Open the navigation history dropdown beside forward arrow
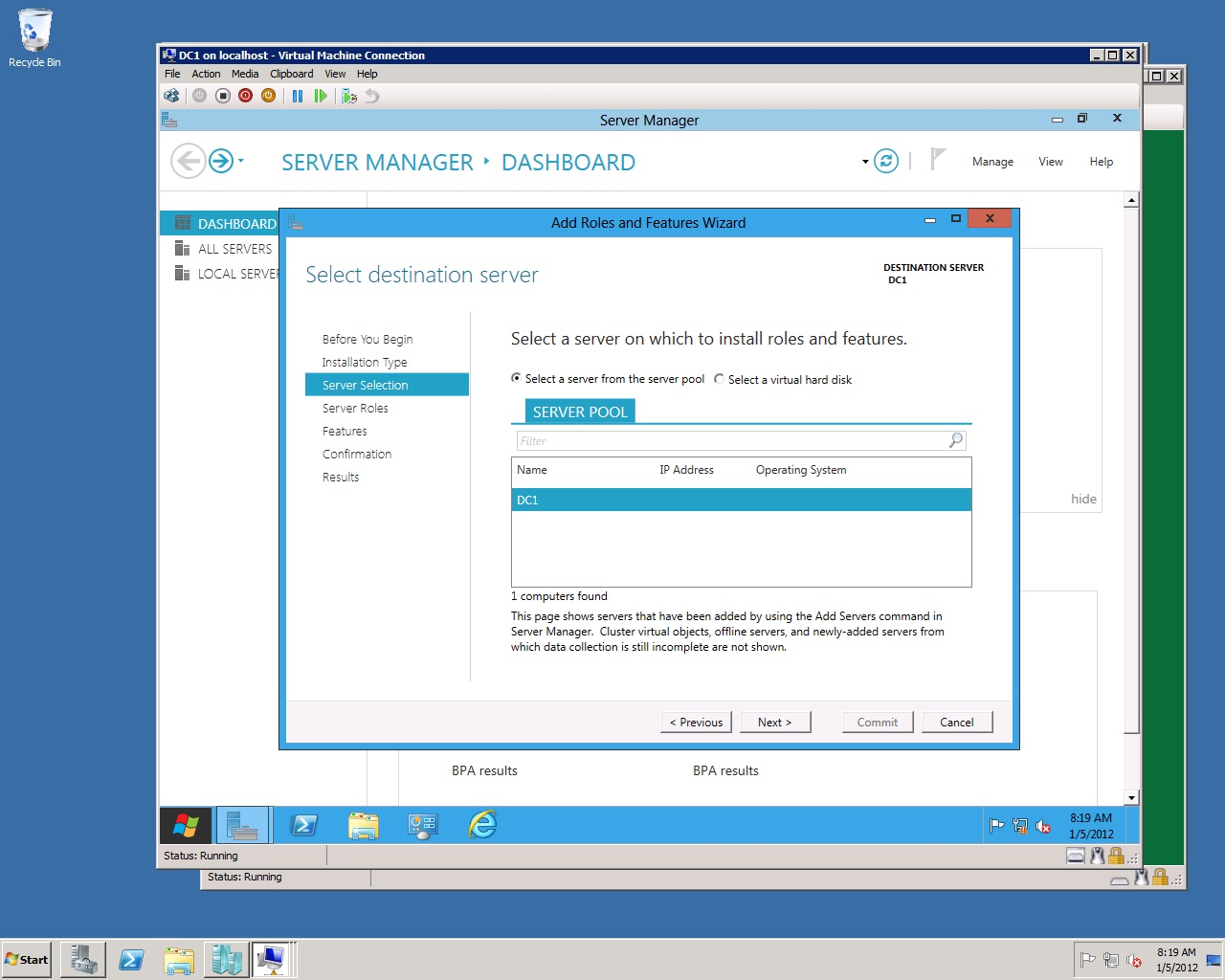Screen dimensions: 1225x980 pyautogui.click(x=241, y=161)
